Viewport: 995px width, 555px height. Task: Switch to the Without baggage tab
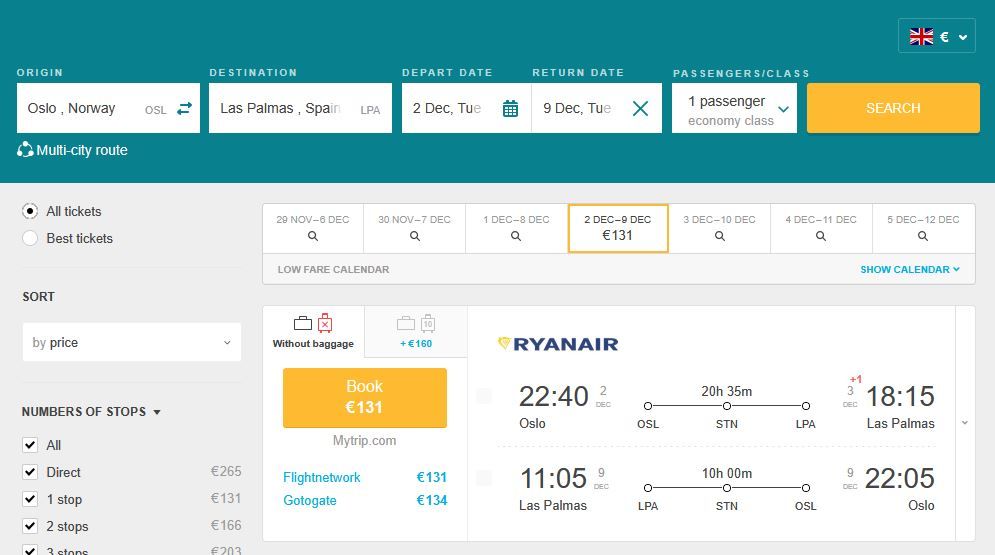point(313,332)
